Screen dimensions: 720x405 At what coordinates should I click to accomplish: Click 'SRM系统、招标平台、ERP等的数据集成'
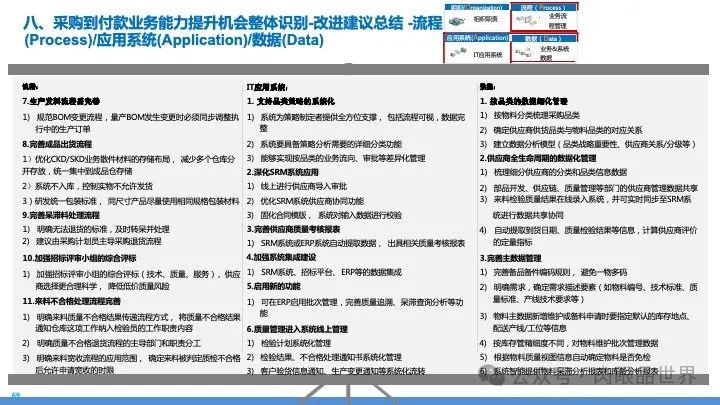331,272
